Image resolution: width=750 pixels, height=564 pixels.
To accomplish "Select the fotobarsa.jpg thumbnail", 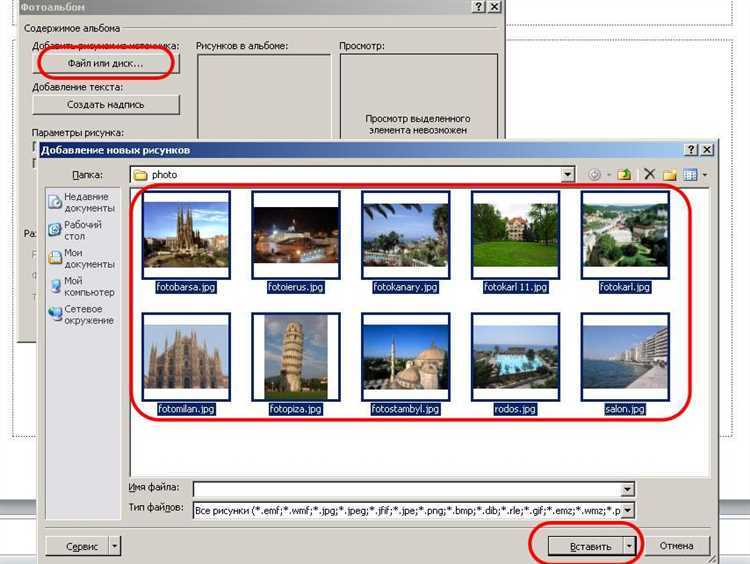I will click(186, 236).
